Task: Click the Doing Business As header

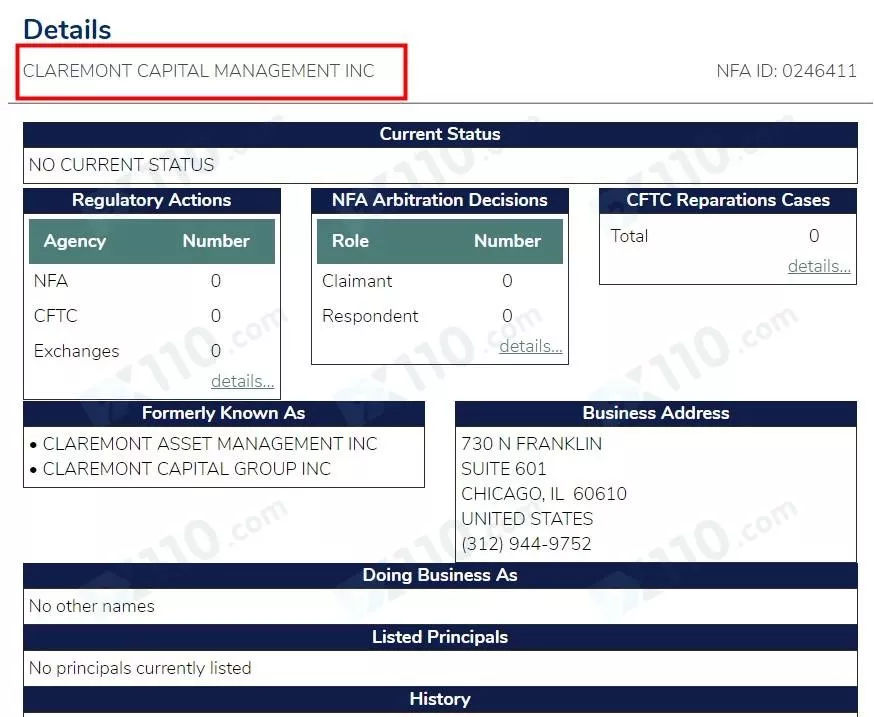Action: pos(440,575)
